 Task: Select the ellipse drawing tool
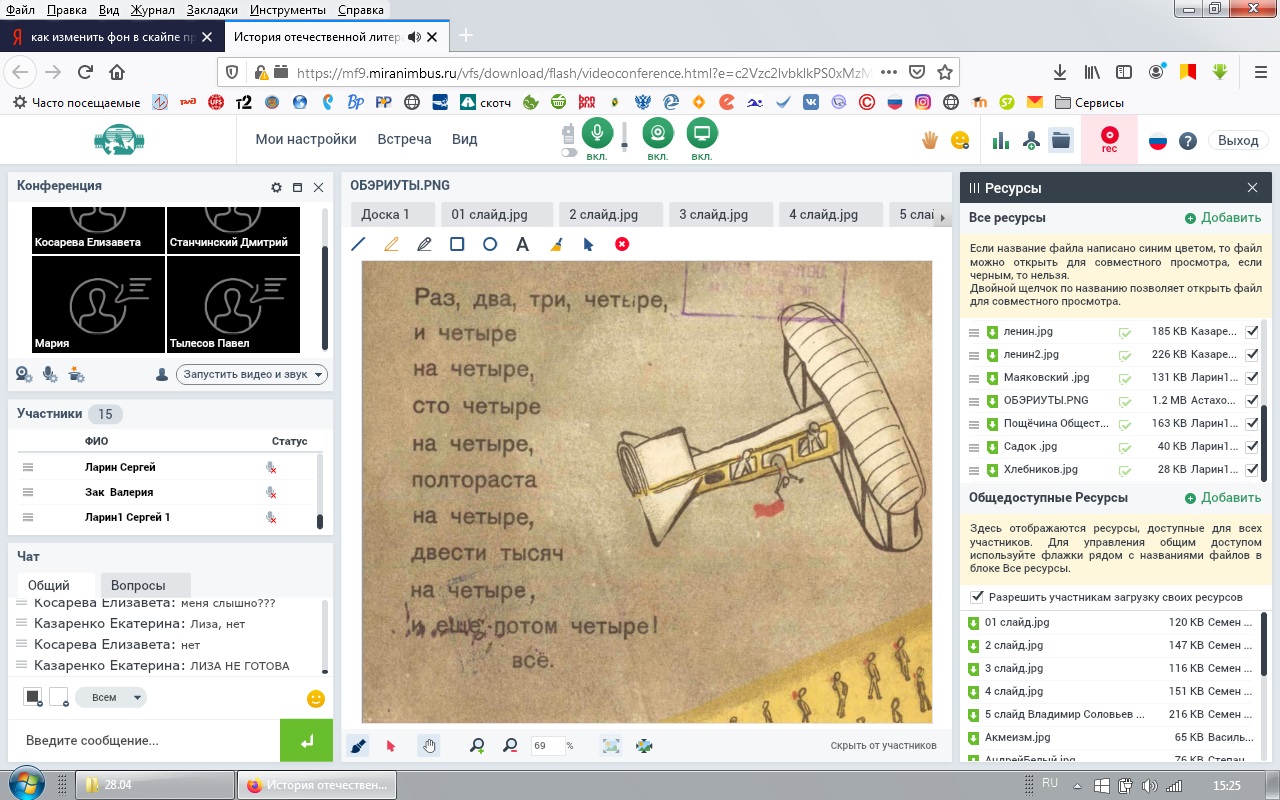pyautogui.click(x=490, y=244)
